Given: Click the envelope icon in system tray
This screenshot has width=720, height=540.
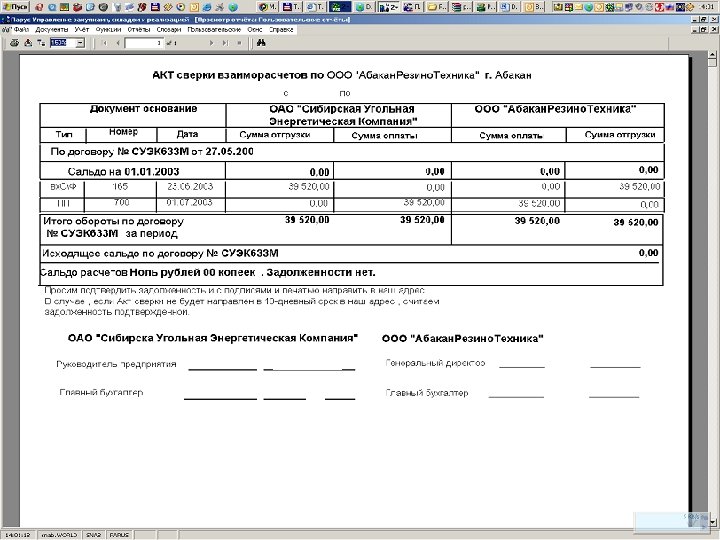Looking at the screenshot, I should pyautogui.click(x=578, y=7).
